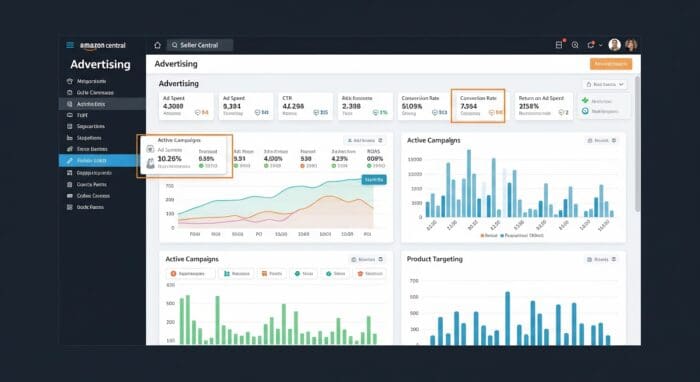Click the vertical scrollbar on the dashboard
The width and height of the screenshot is (700, 382).
coord(637,144)
